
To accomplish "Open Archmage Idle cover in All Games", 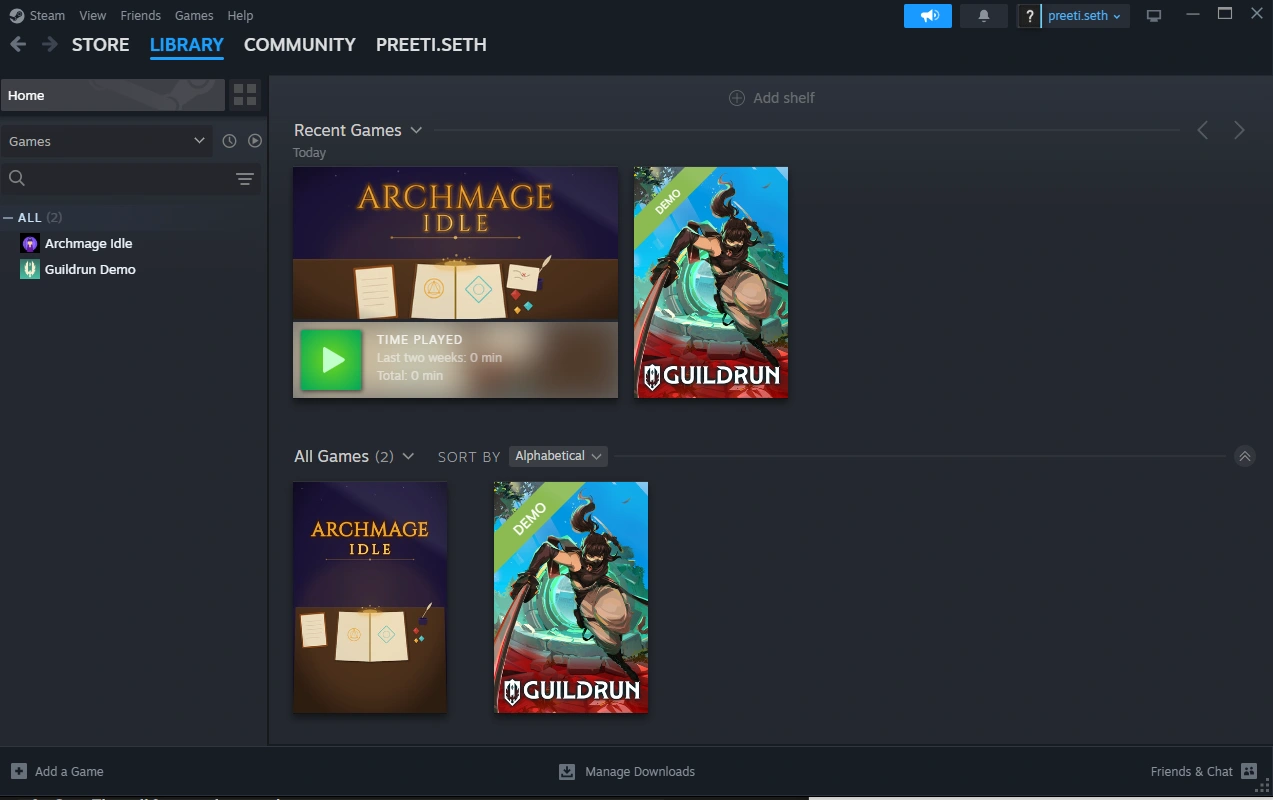I will (x=370, y=598).
